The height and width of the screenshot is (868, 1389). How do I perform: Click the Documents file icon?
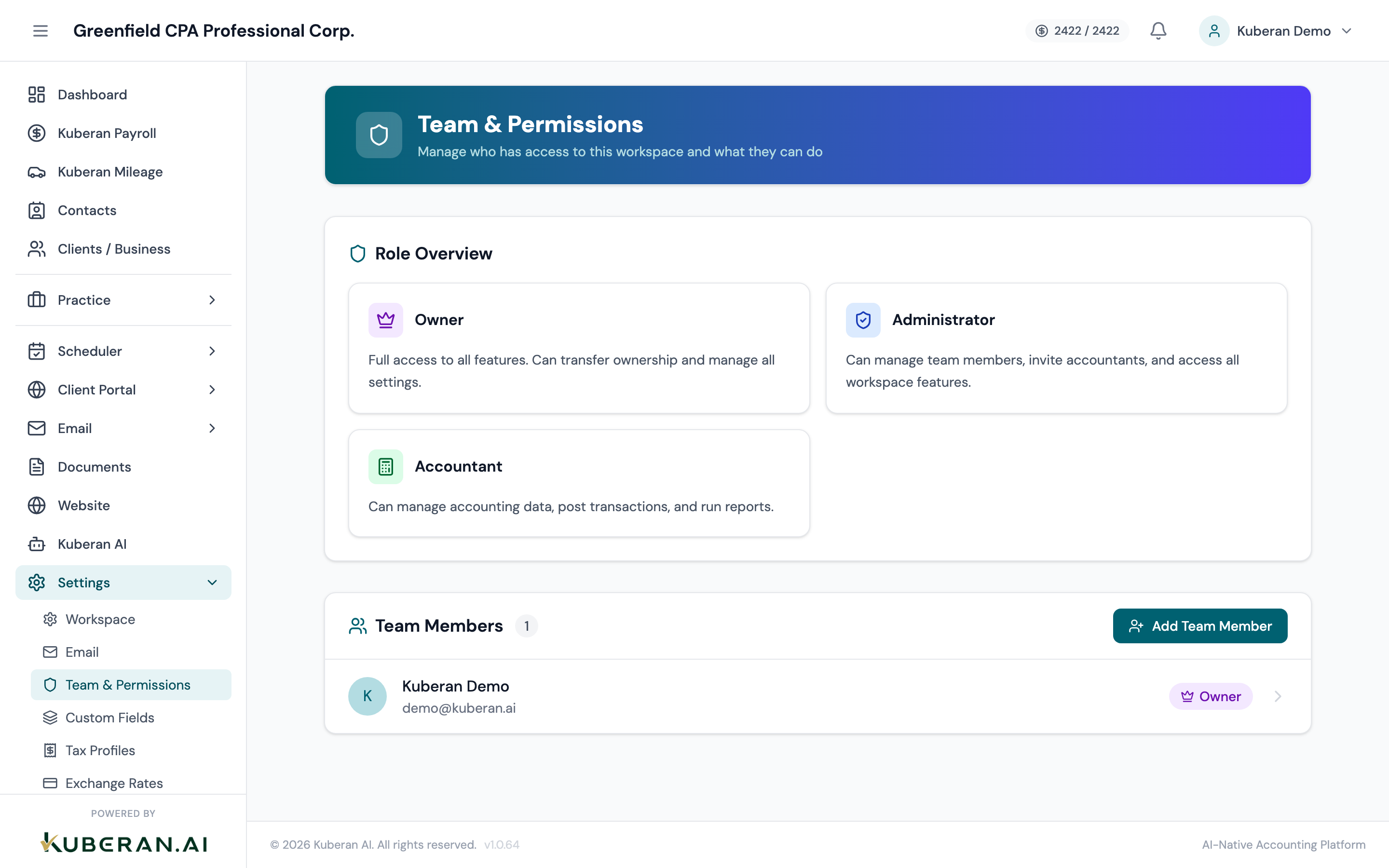(x=37, y=467)
